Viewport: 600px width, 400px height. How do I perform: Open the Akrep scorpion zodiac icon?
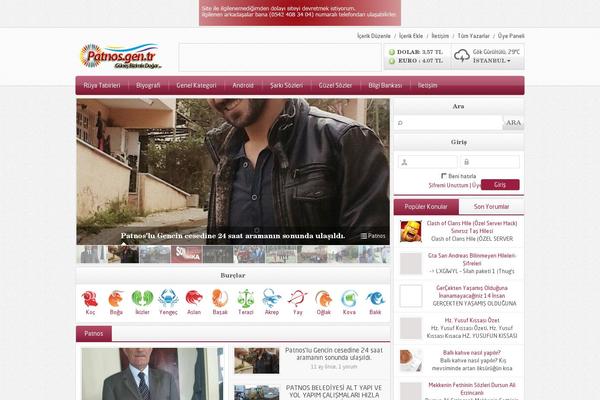coord(272,298)
